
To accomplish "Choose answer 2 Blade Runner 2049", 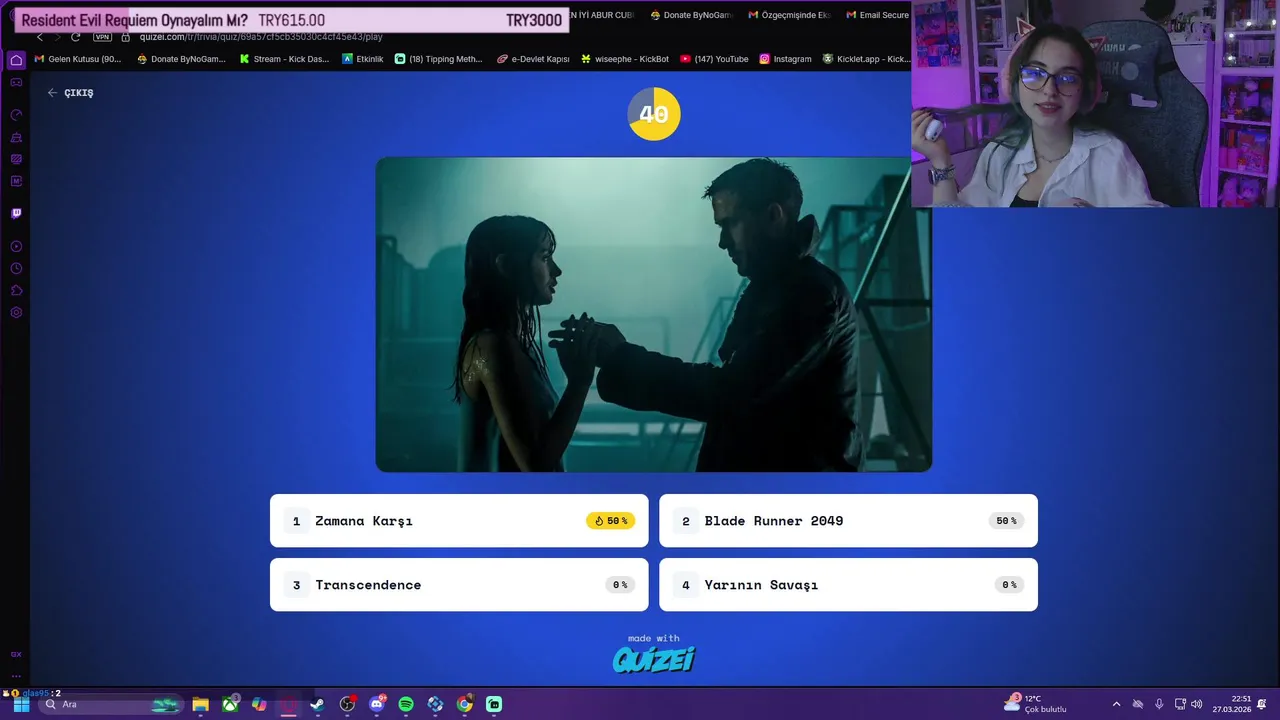I will (848, 520).
